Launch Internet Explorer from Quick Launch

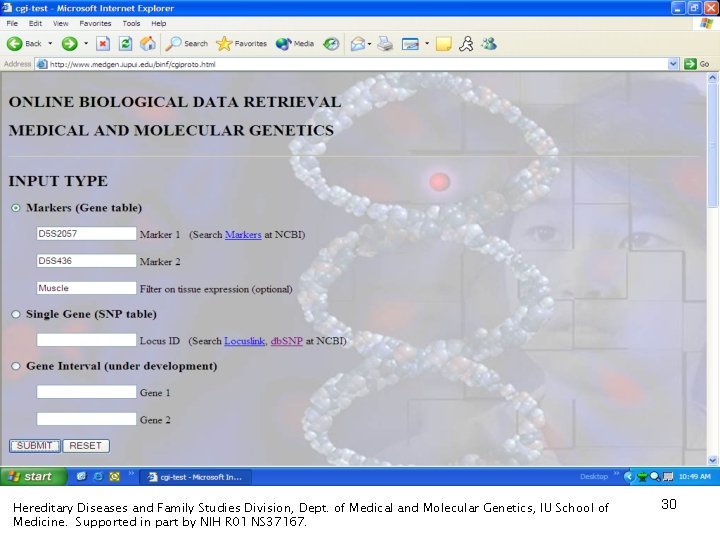click(98, 477)
